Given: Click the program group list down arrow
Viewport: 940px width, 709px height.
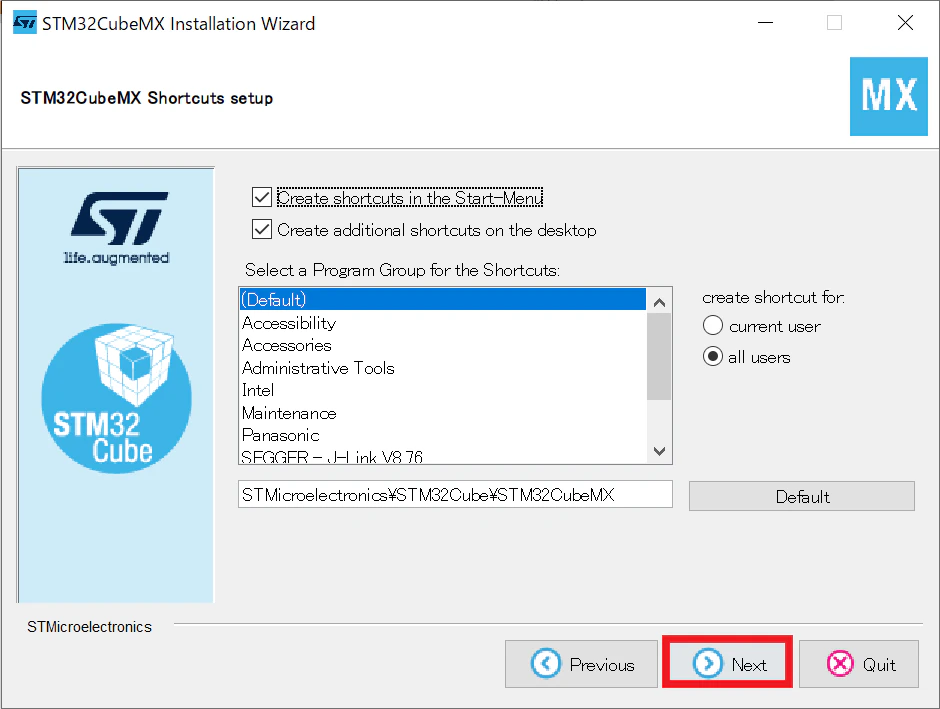Looking at the screenshot, I should (x=659, y=451).
